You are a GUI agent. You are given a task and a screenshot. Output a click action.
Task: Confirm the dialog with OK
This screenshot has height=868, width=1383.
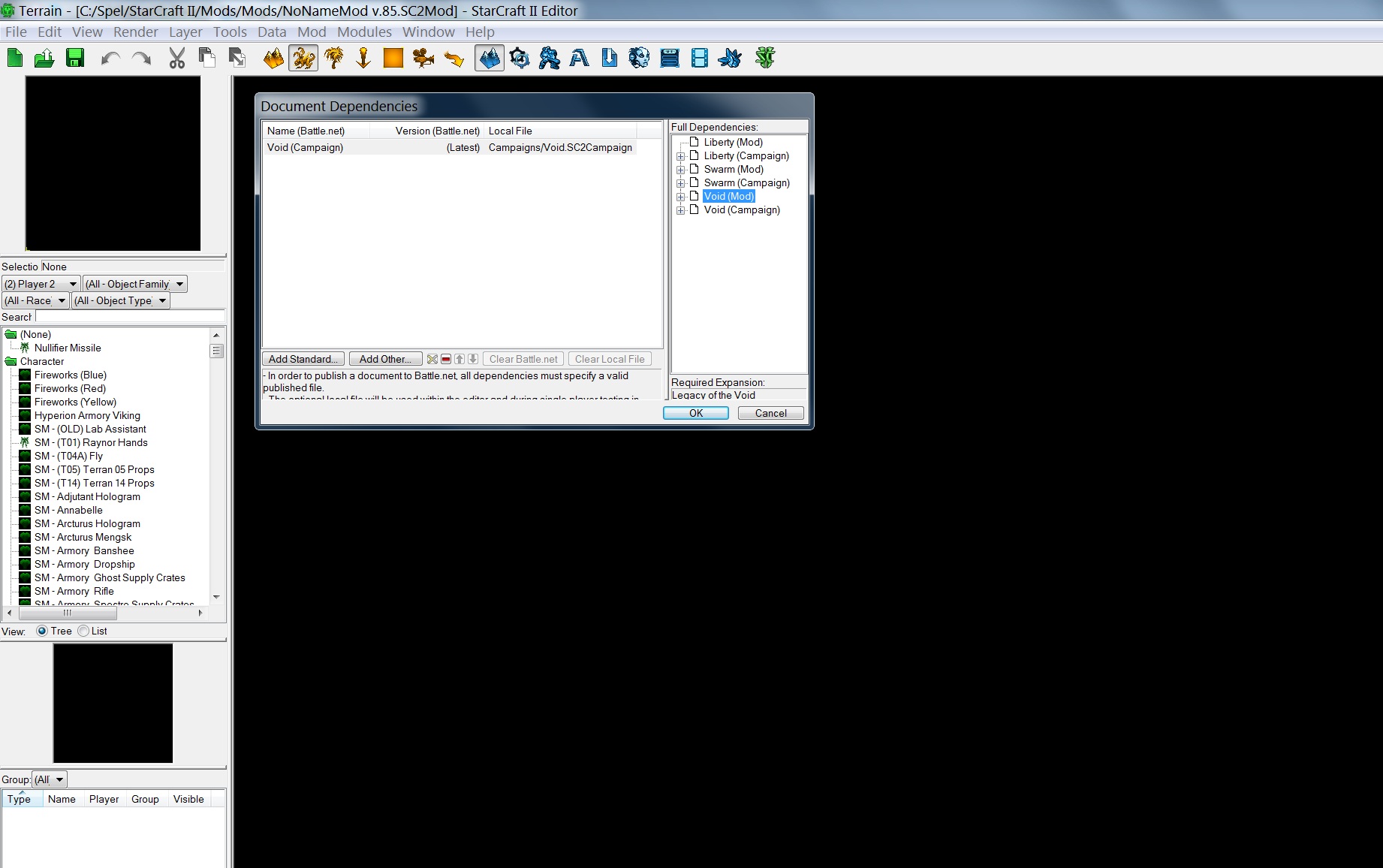click(696, 413)
